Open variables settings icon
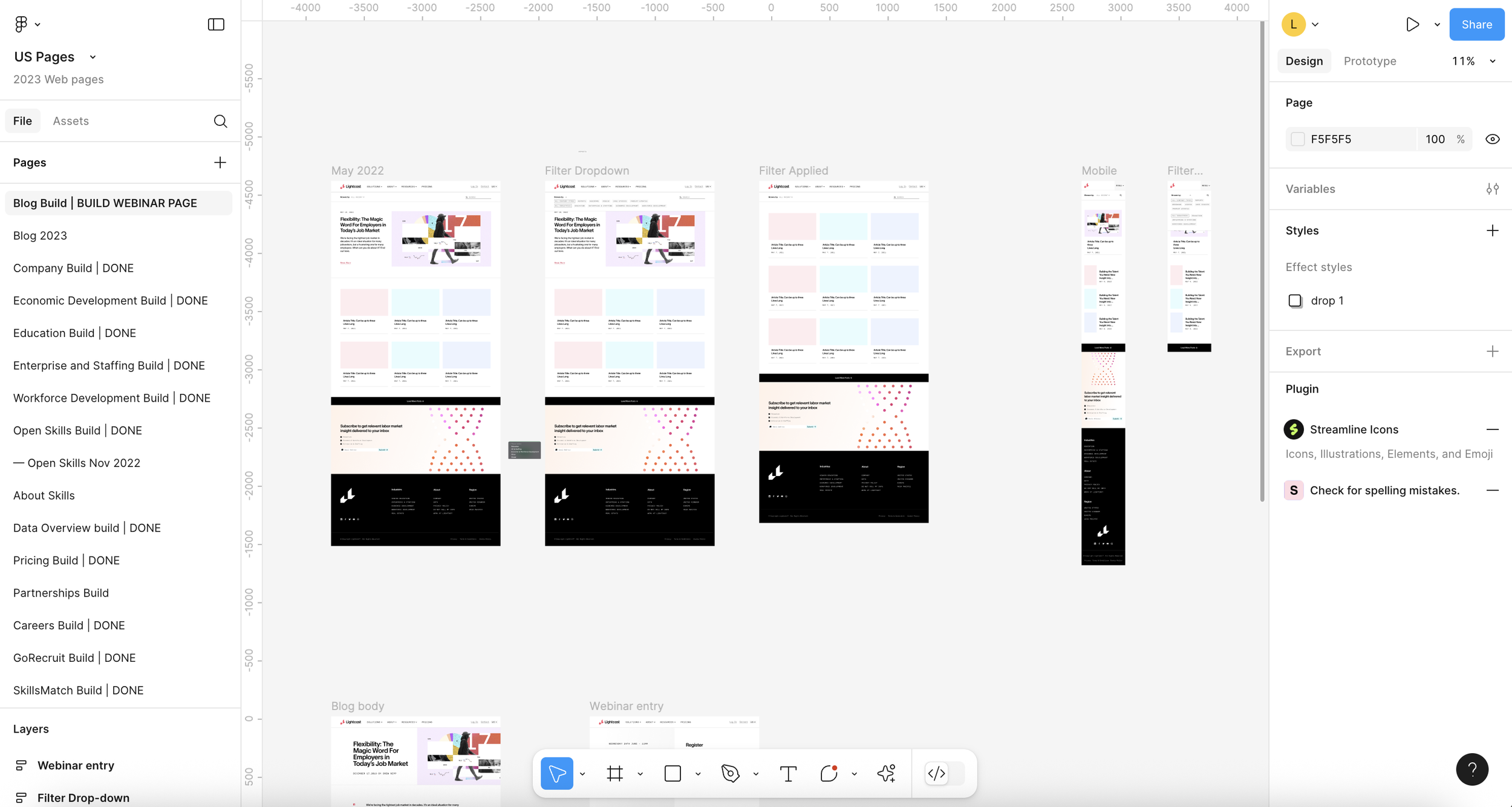The width and height of the screenshot is (1512, 807). pyautogui.click(x=1492, y=189)
